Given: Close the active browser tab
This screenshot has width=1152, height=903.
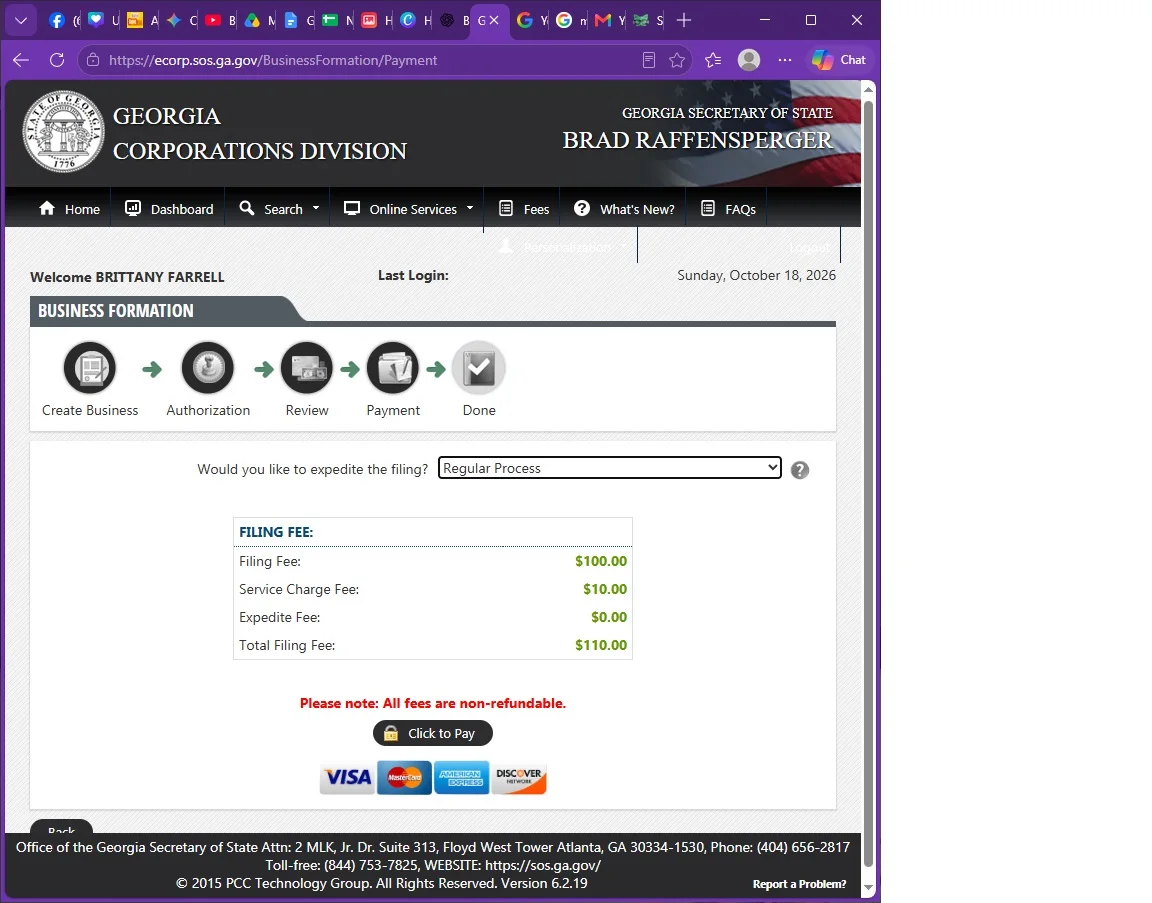Looking at the screenshot, I should [x=494, y=21].
